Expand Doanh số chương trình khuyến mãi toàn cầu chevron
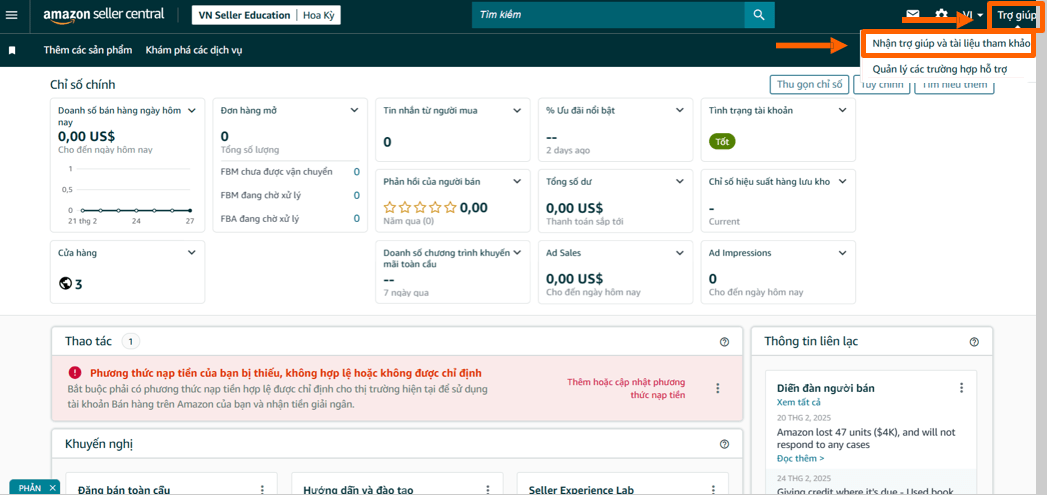The width and height of the screenshot is (1047, 495). [517, 253]
